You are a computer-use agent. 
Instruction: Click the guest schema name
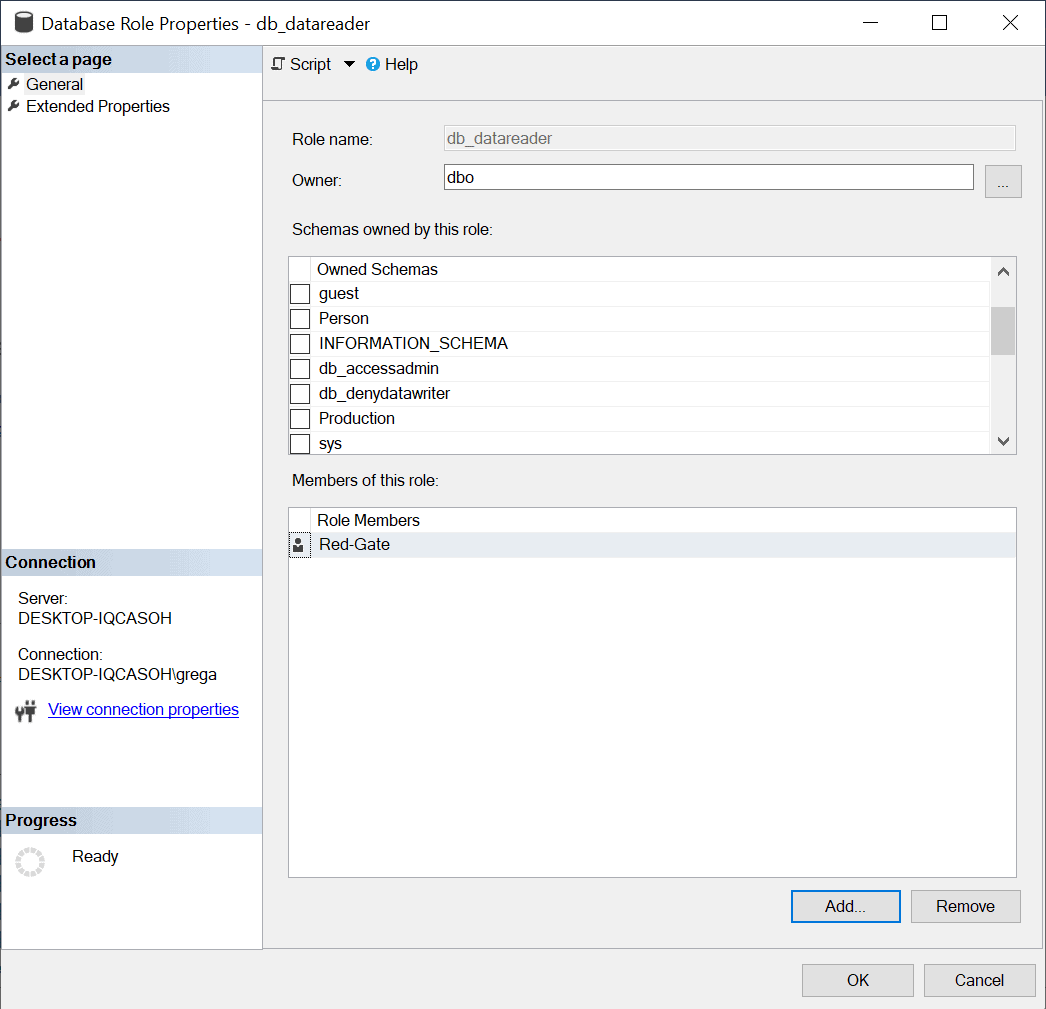(x=339, y=293)
